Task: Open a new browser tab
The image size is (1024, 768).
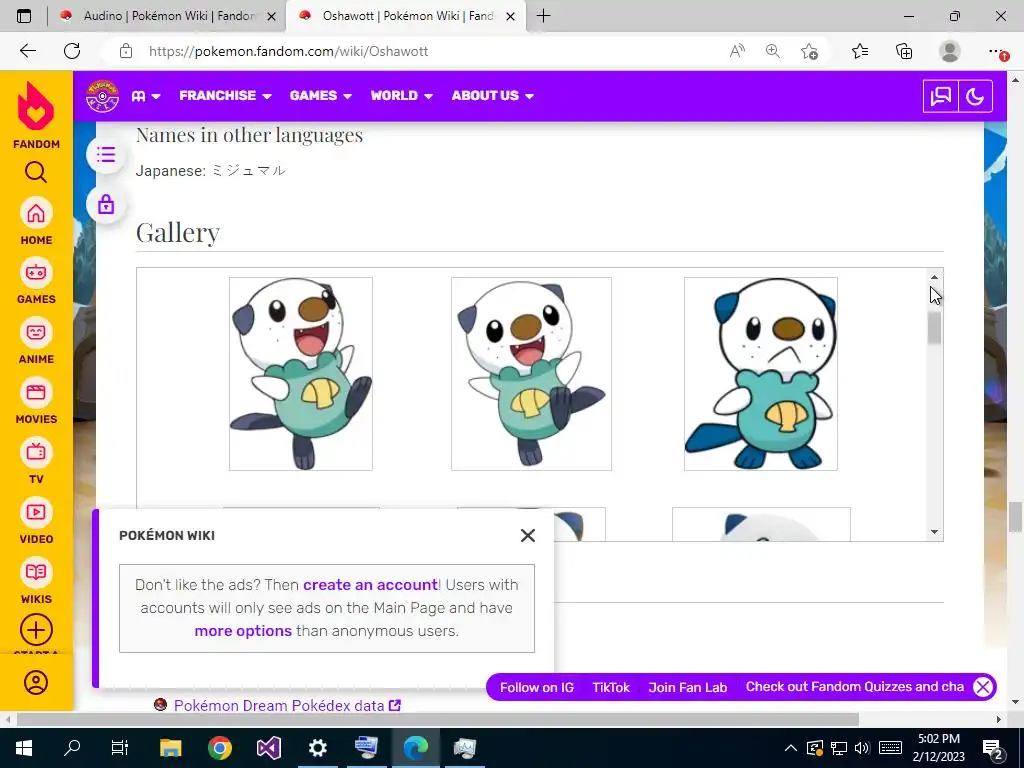Action: [x=543, y=16]
